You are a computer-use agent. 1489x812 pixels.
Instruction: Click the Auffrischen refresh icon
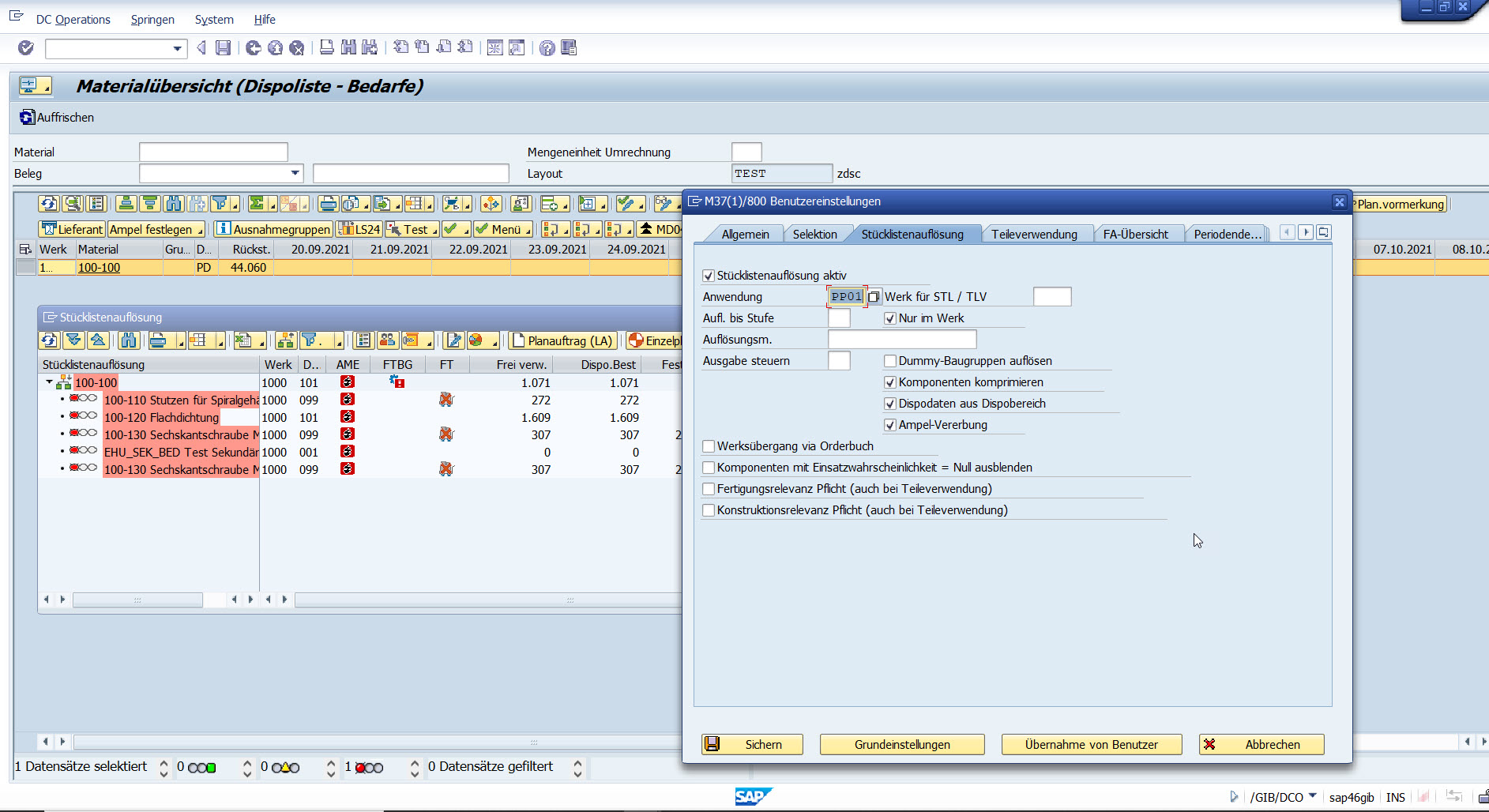(28, 118)
